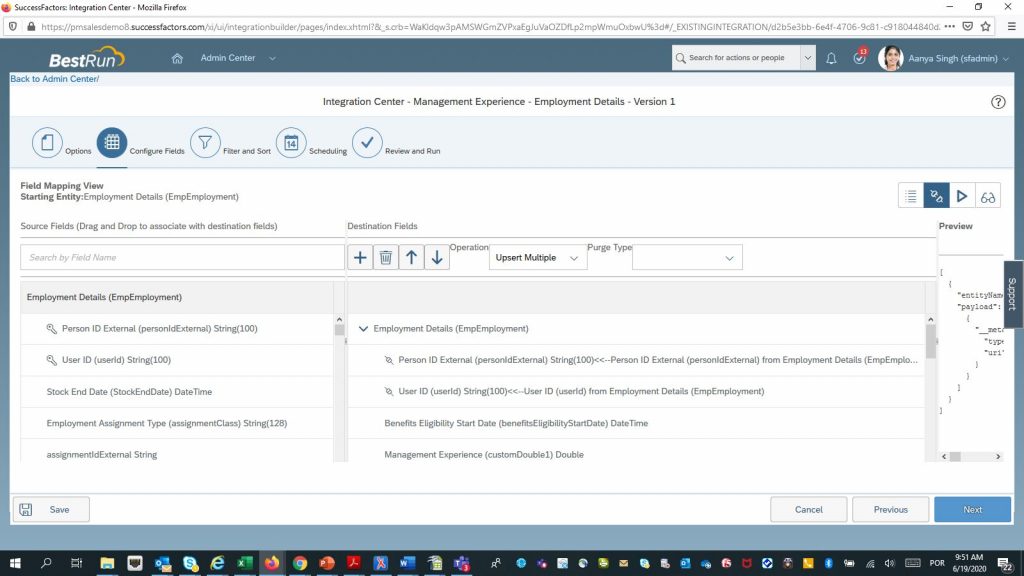This screenshot has height=576, width=1024.
Task: Click the key icon beside source Person ID External
Action: pos(52,328)
